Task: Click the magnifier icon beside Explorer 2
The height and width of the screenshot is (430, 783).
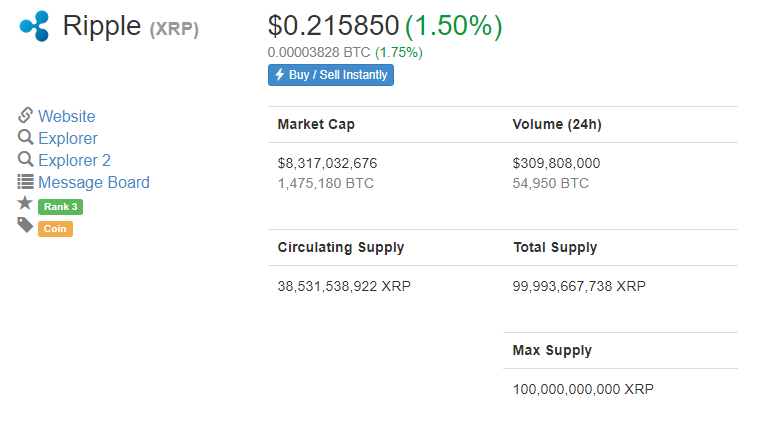Action: (x=26, y=160)
